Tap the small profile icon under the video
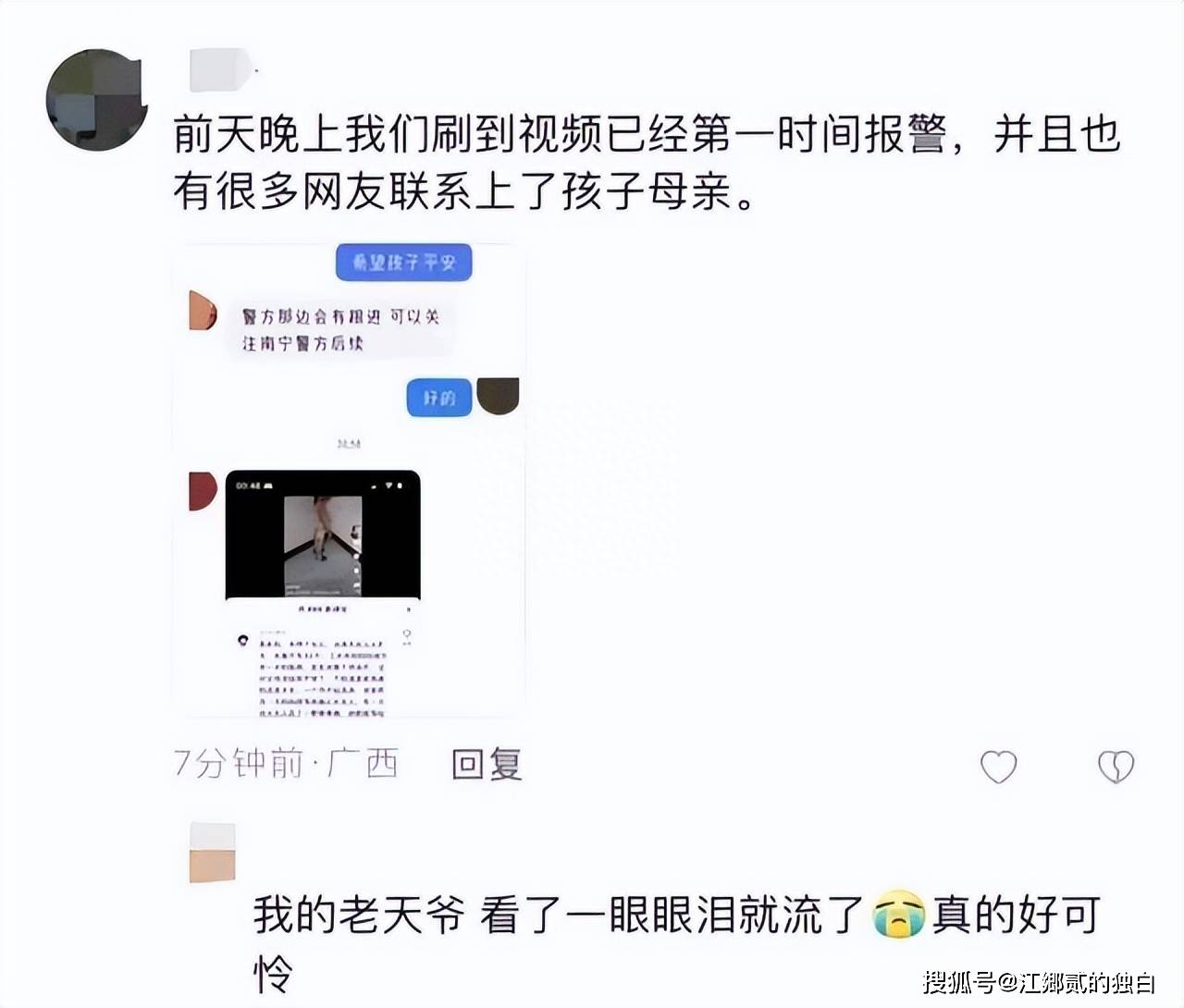Viewport: 1184px width, 1008px height. (x=243, y=640)
